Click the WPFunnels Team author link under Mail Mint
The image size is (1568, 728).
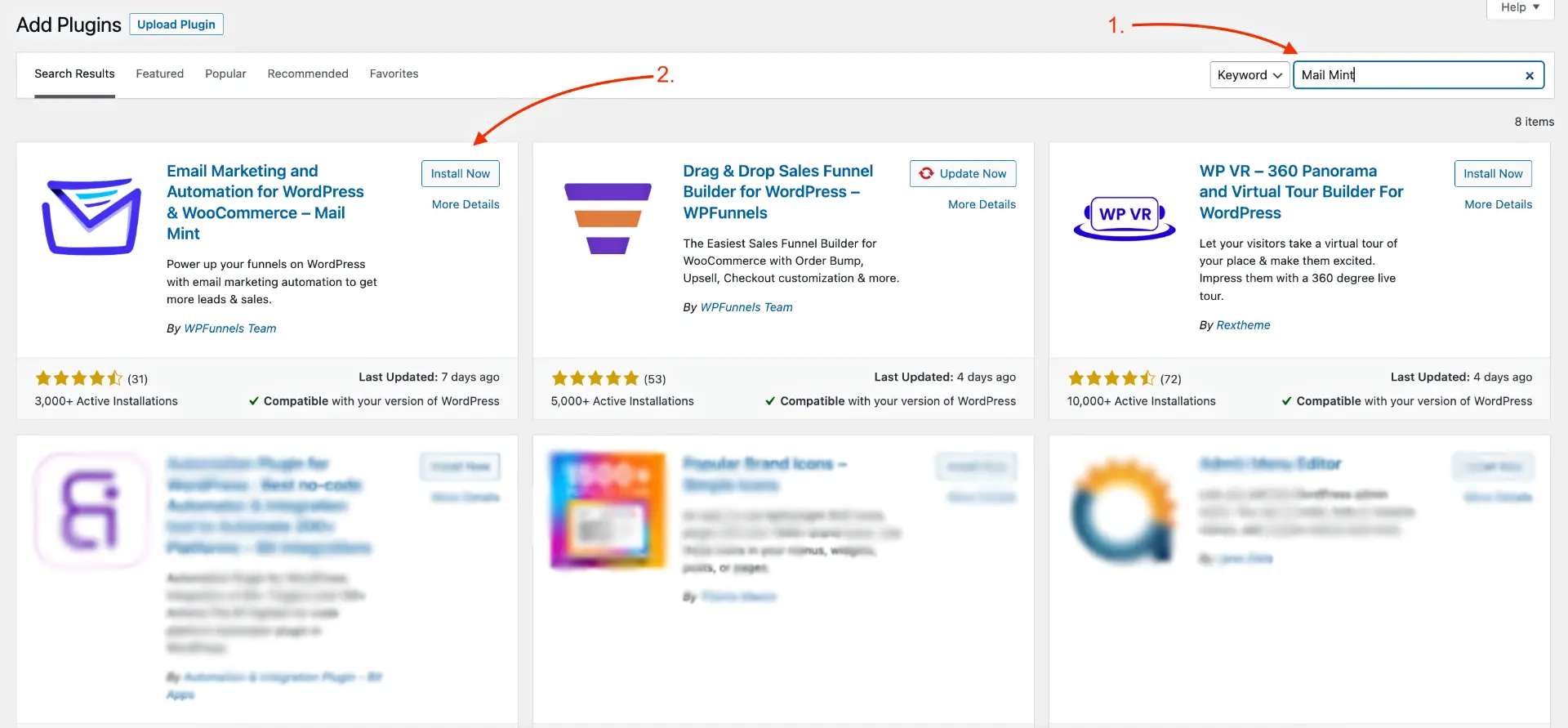point(230,328)
